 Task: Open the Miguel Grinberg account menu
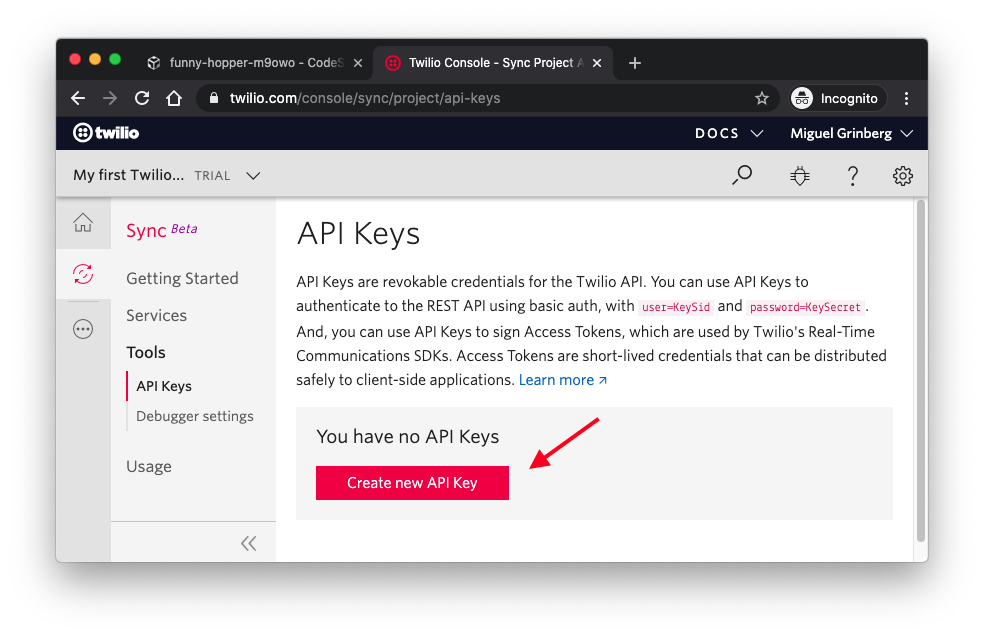851,133
